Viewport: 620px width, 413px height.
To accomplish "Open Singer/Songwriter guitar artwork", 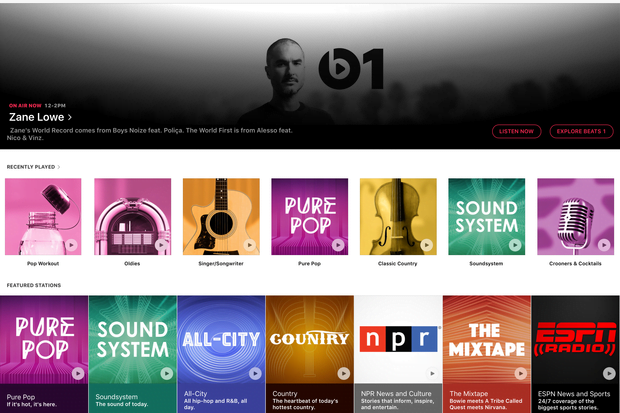I will pos(221,216).
